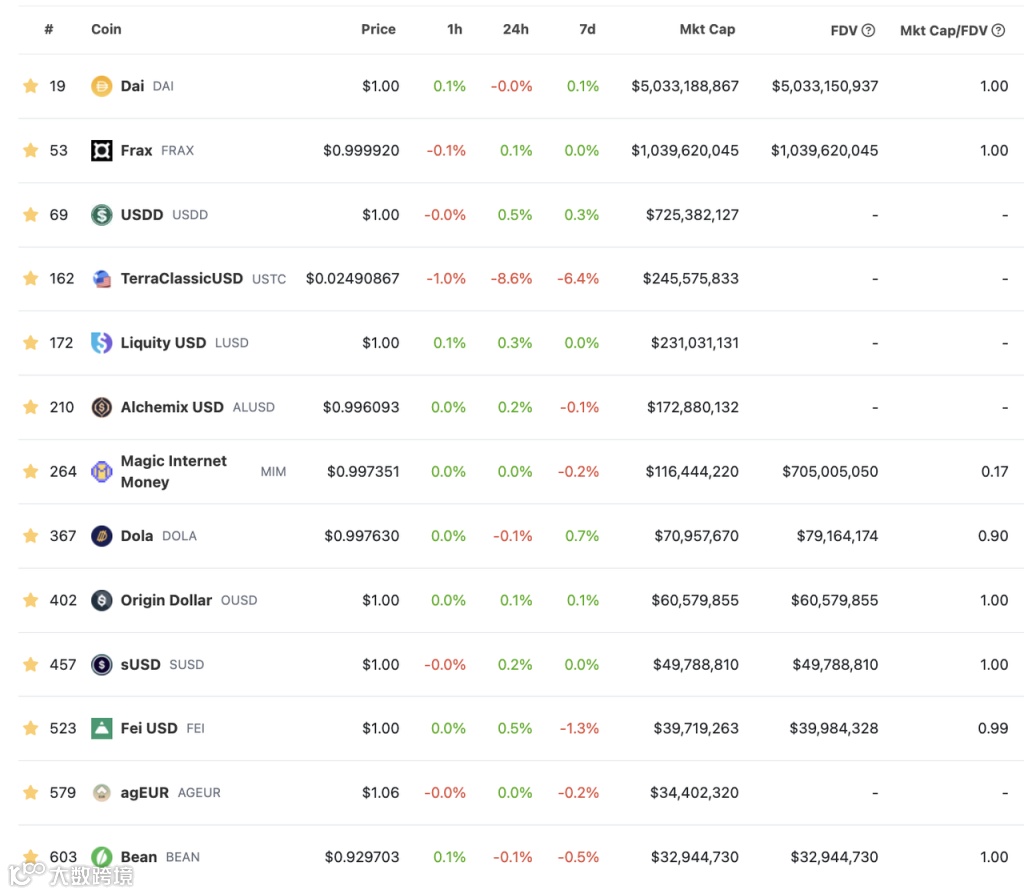This screenshot has width=1024, height=894.
Task: Select TerraClassicUSD price $0.02490867
Action: coord(353,279)
